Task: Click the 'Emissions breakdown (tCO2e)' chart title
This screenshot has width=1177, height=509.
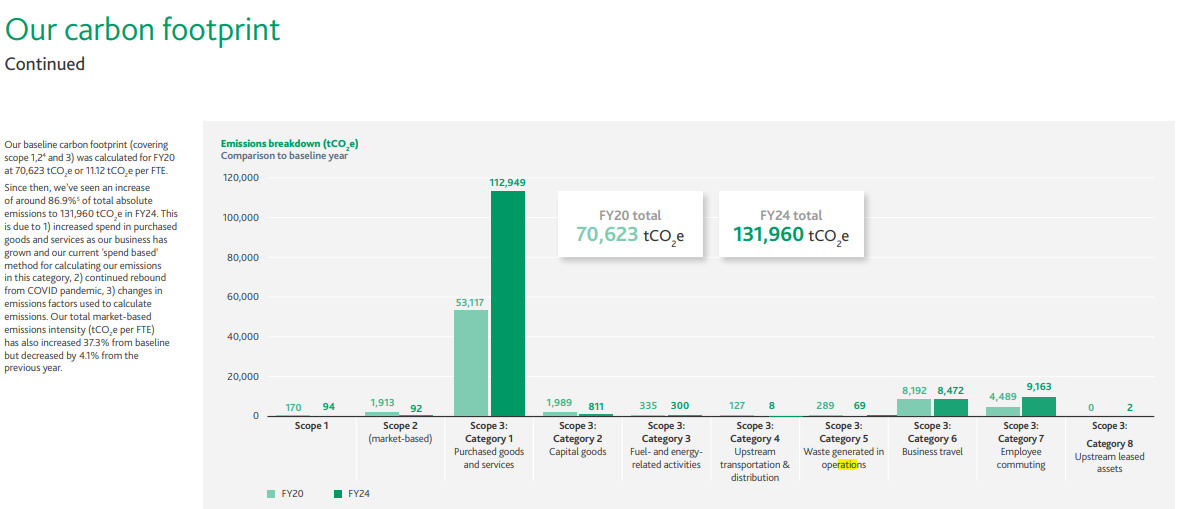Action: (289, 143)
